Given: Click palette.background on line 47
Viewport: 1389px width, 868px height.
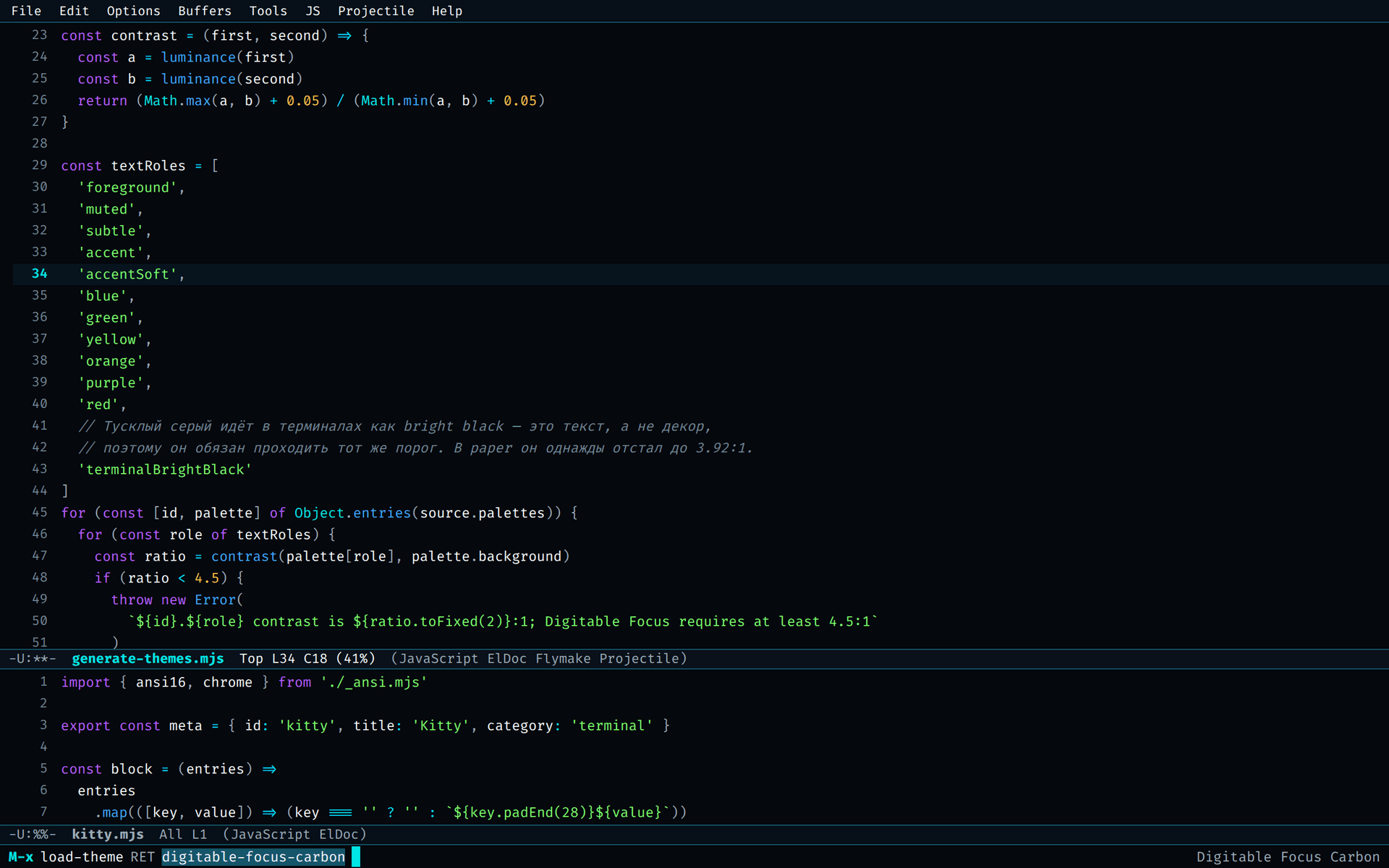Looking at the screenshot, I should click(486, 556).
